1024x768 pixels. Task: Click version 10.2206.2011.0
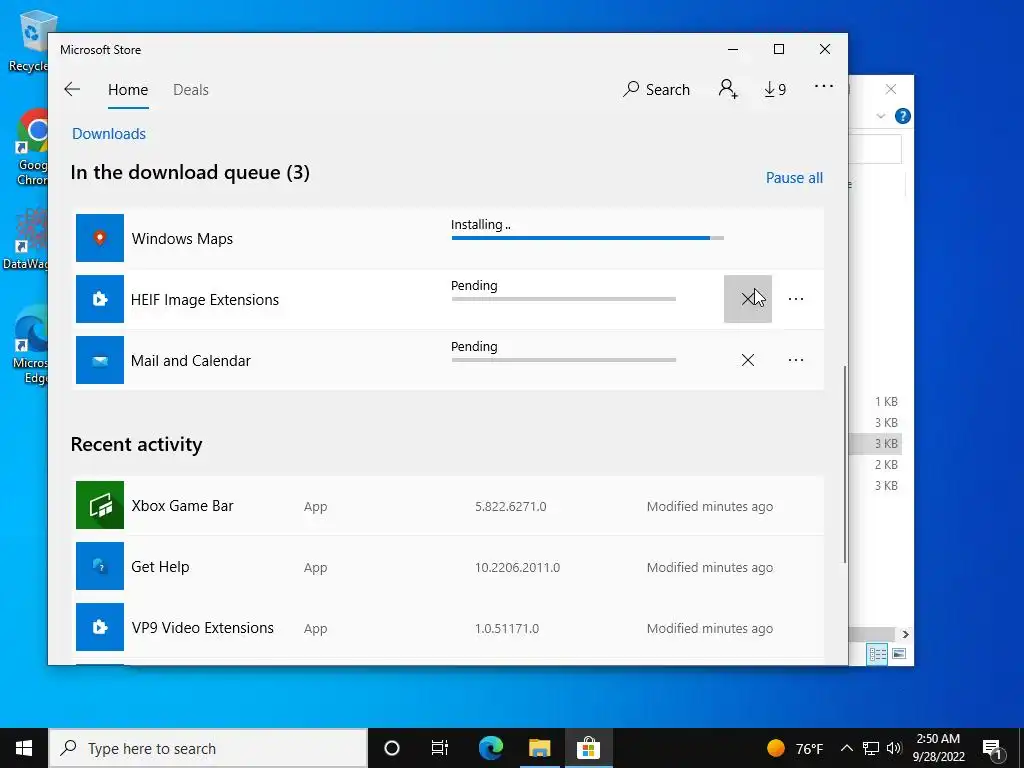click(517, 568)
